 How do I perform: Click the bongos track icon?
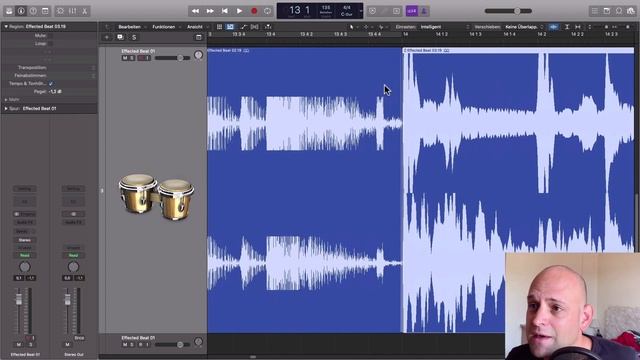tap(156, 199)
